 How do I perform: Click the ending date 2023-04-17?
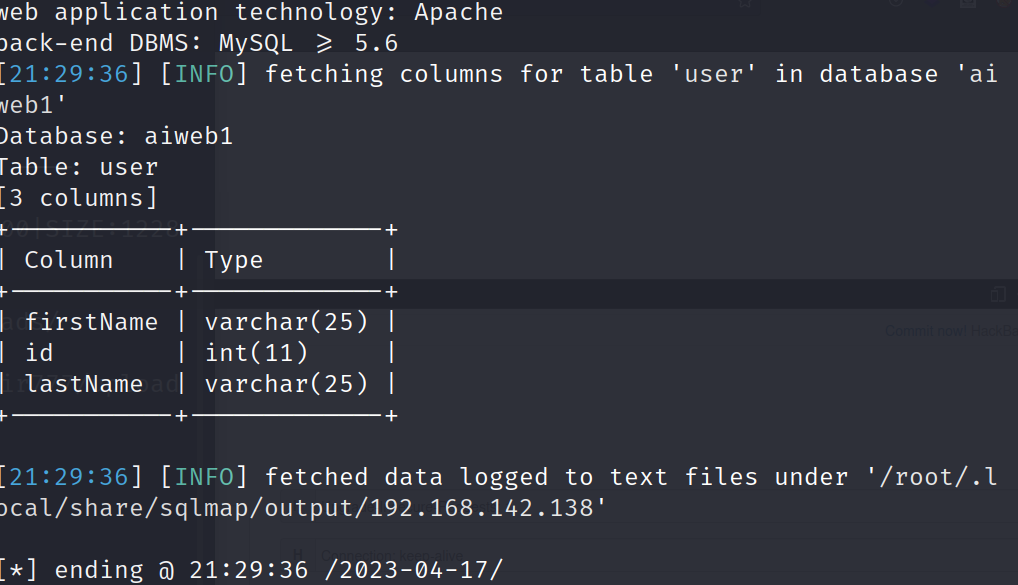pos(414,570)
